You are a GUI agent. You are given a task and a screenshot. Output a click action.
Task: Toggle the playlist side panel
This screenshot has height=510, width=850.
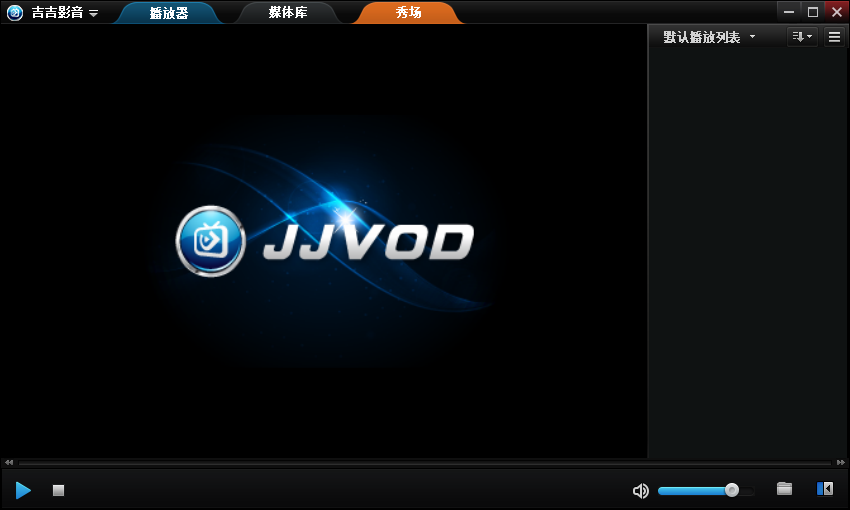(825, 489)
